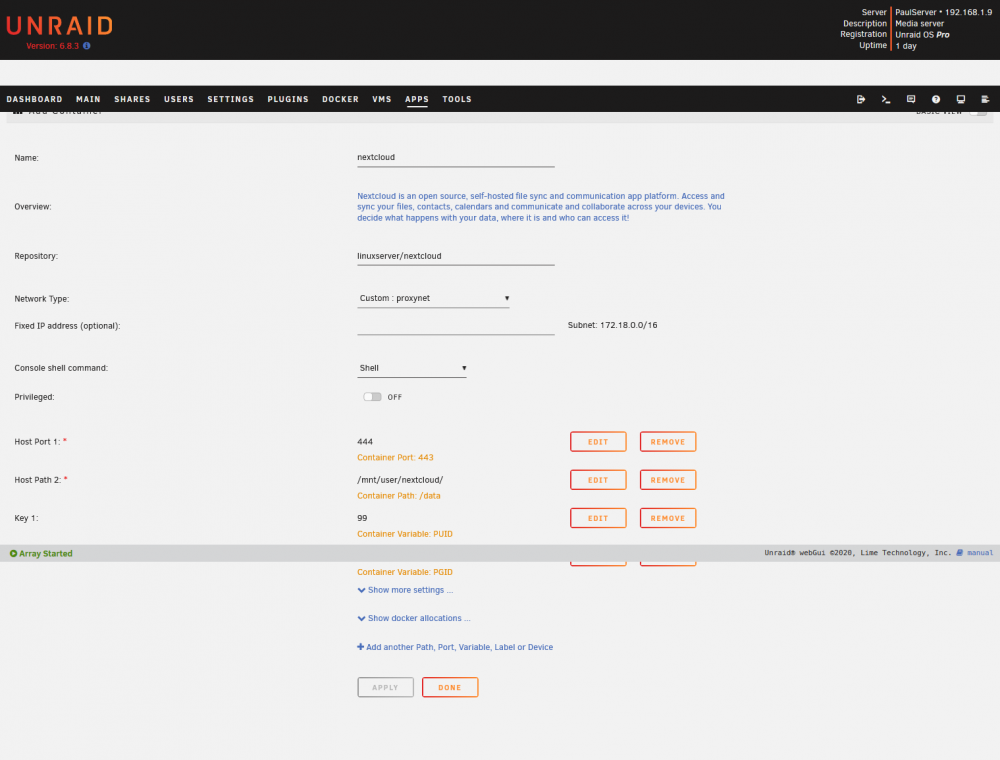Open the Console shell command dropdown

point(412,368)
